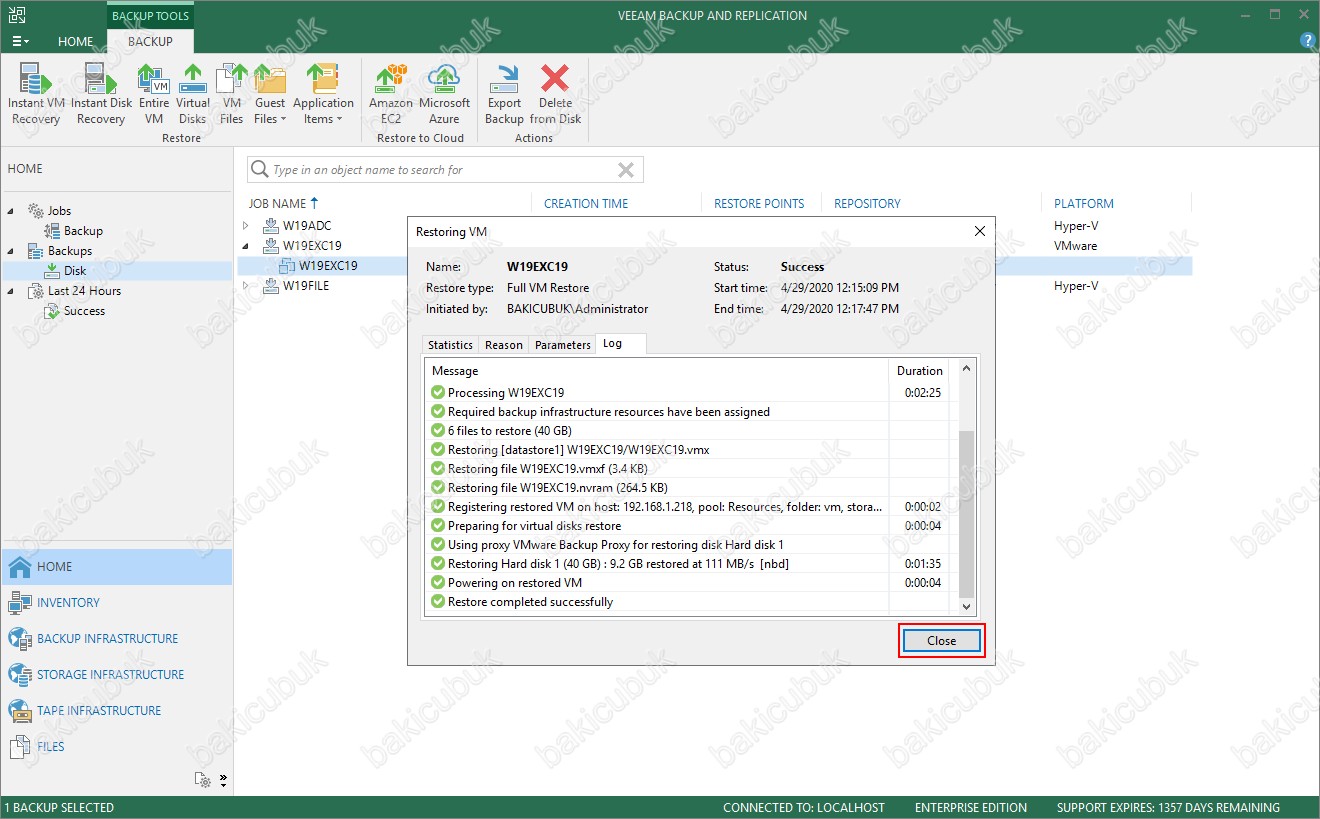The width and height of the screenshot is (1320, 819).
Task: Switch to Reason tab in dialog
Action: tap(504, 345)
